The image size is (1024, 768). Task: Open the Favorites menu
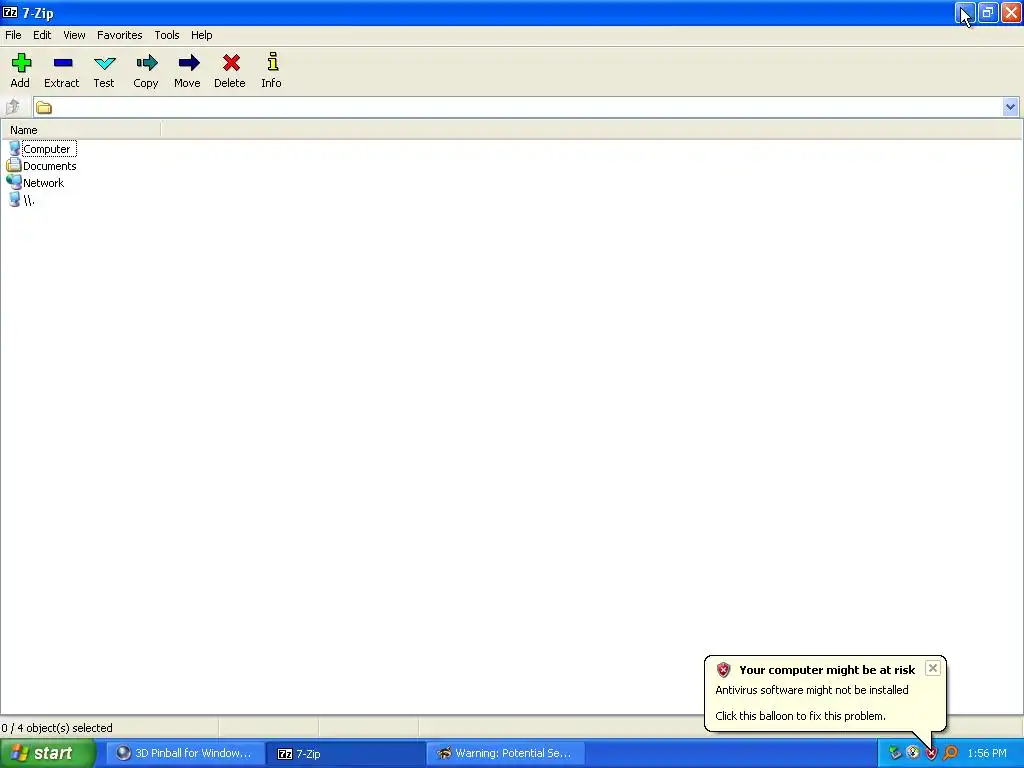click(x=120, y=35)
